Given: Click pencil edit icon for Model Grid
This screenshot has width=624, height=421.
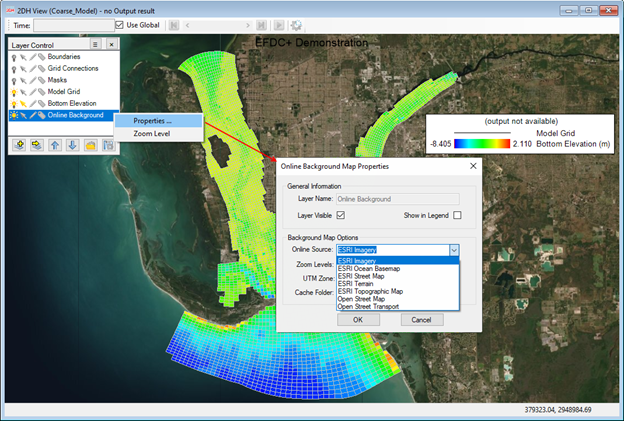Looking at the screenshot, I should (33, 92).
